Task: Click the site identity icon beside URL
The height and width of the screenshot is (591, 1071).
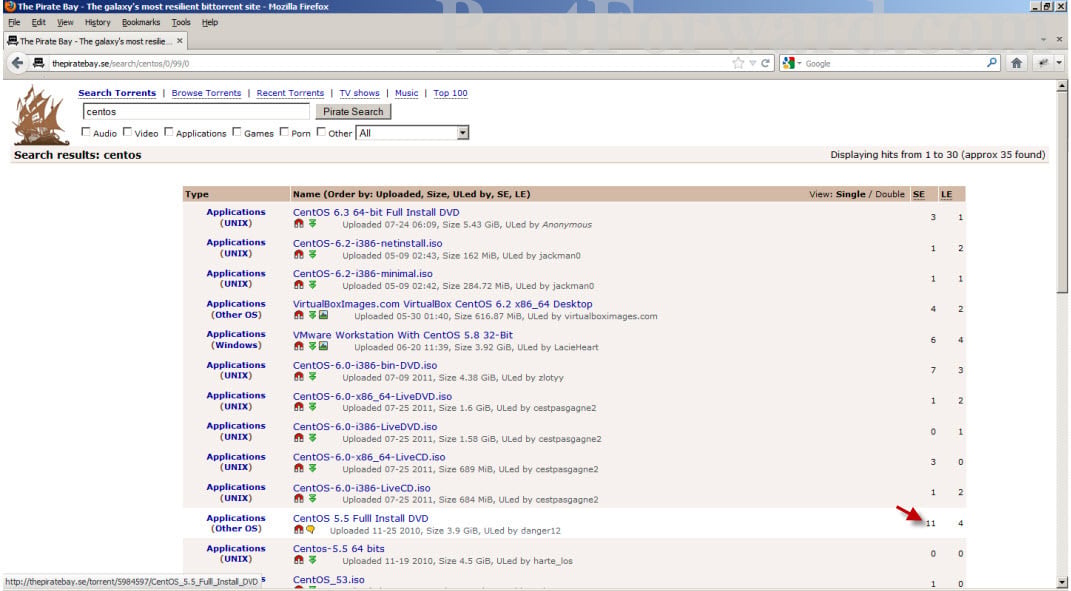Action: (39, 63)
